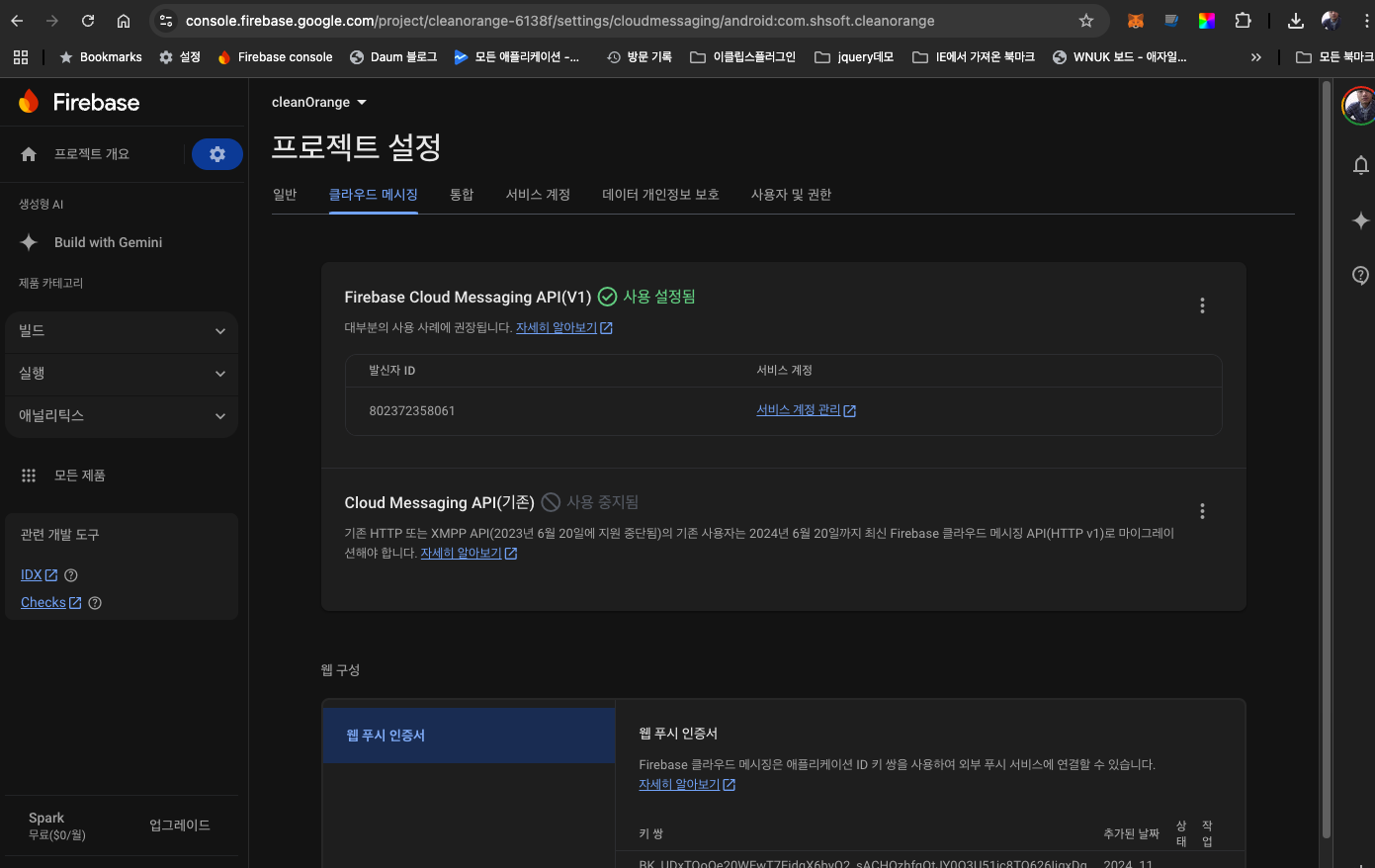Screen dimensions: 1375x868
Task: Open the cleanOrange project dropdown
Action: 319,103
